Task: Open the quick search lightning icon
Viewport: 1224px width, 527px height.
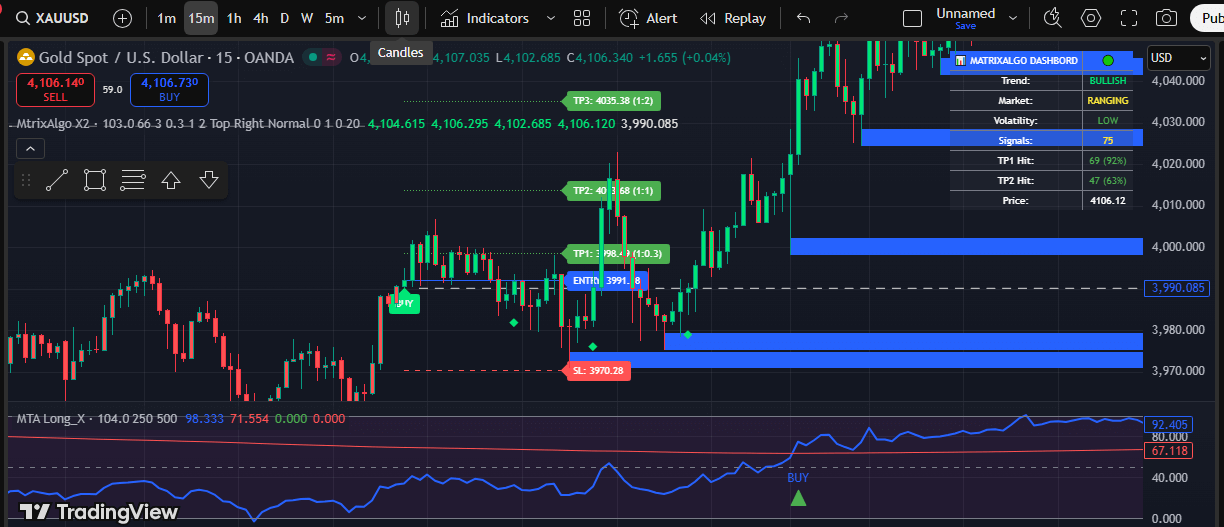Action: (x=1052, y=18)
